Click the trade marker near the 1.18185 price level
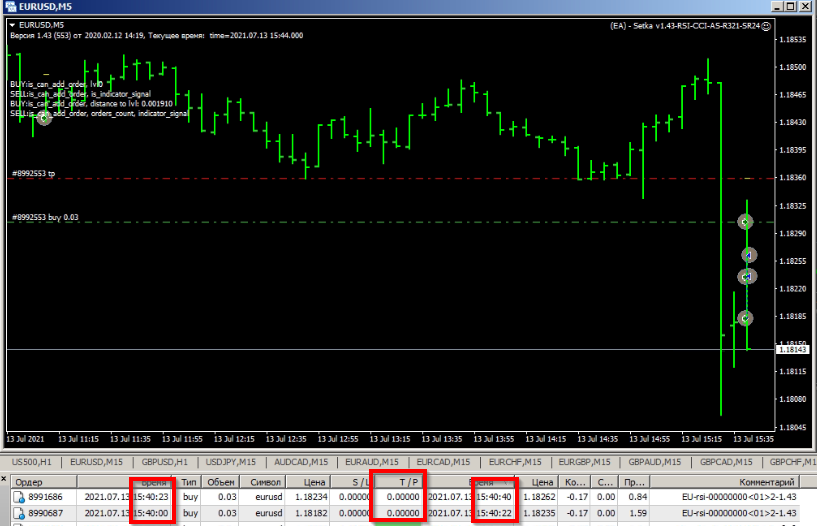 point(746,318)
